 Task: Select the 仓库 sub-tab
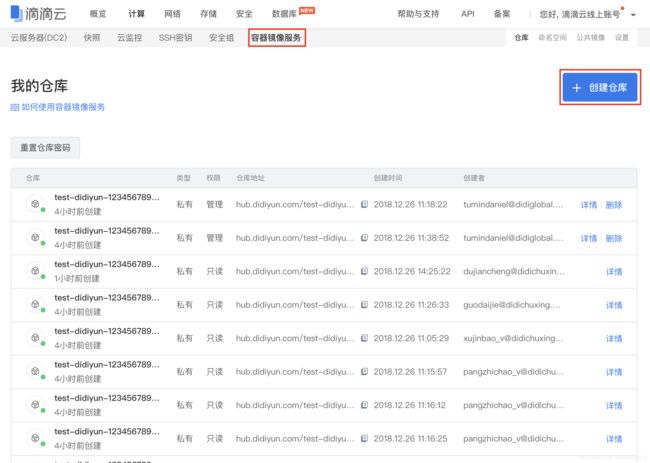[521, 38]
